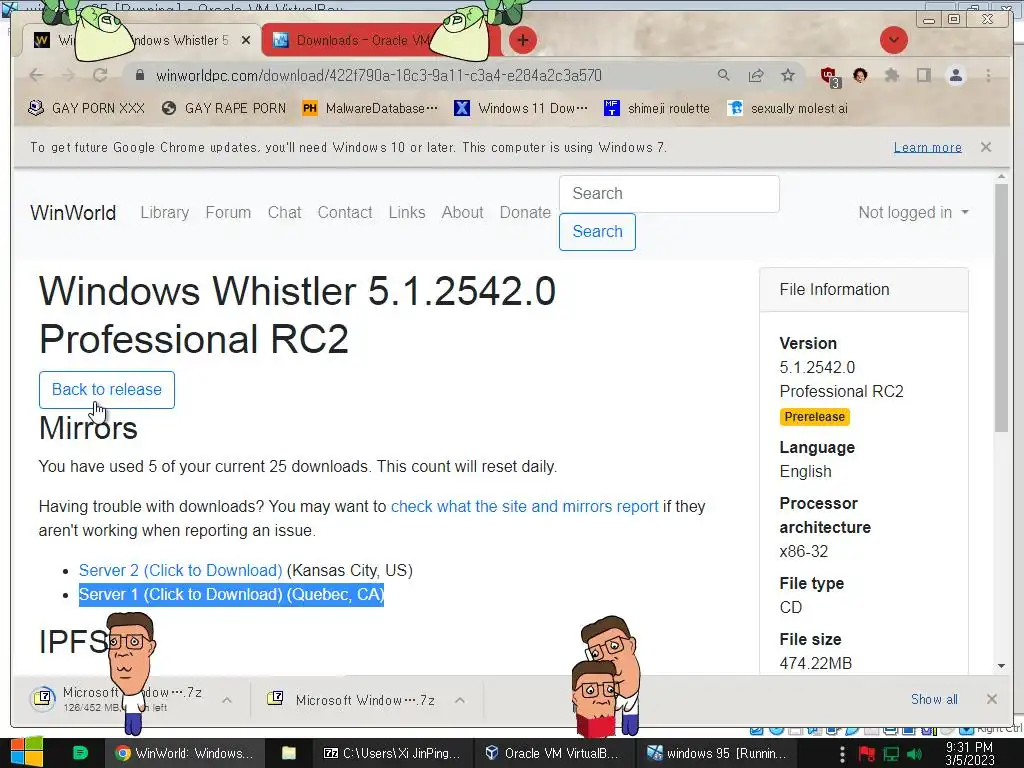Click Show all downloads
The height and width of the screenshot is (768, 1024).
pyautogui.click(x=934, y=699)
